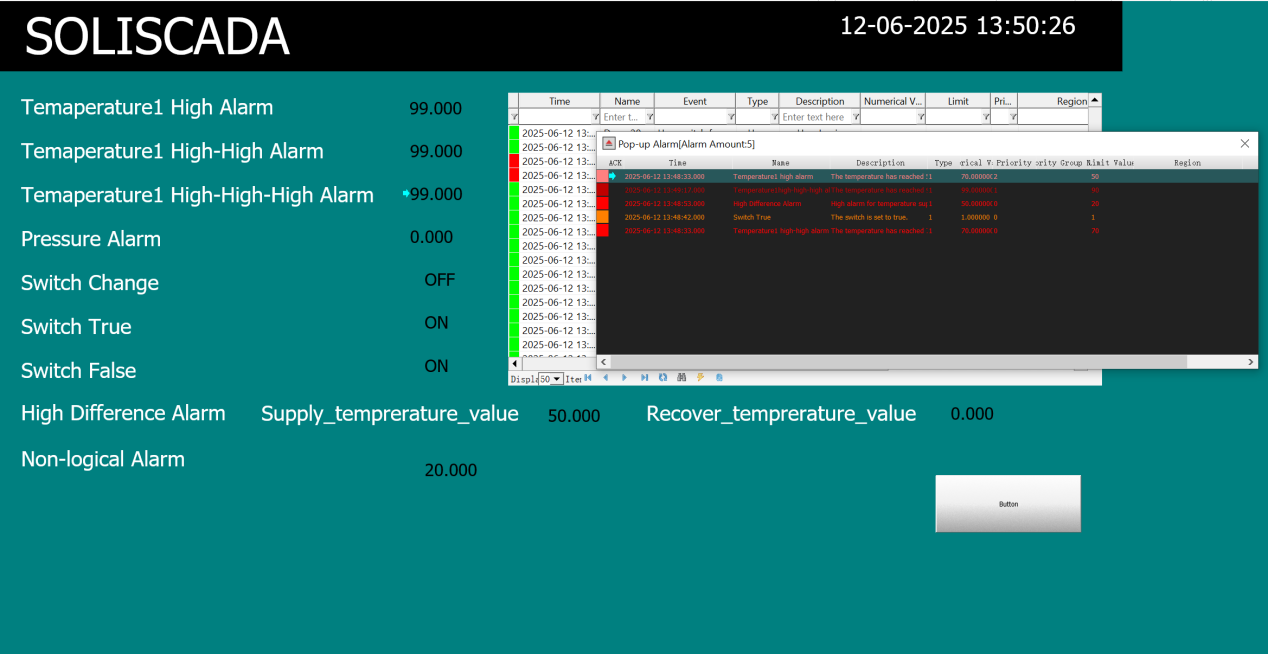Click the ACK arrow on Temperature1 high alarm row
Image resolution: width=1268 pixels, height=654 pixels.
click(x=613, y=176)
